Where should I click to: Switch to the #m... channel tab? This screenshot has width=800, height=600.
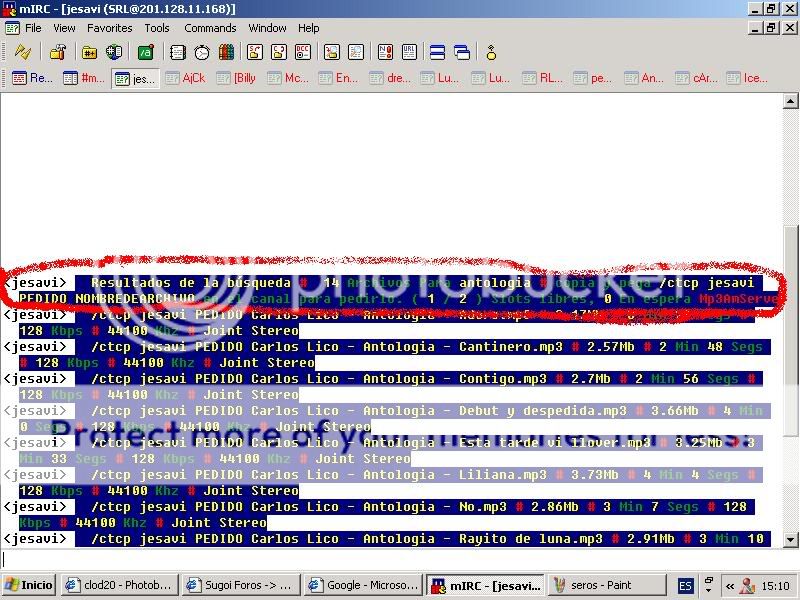click(x=84, y=78)
